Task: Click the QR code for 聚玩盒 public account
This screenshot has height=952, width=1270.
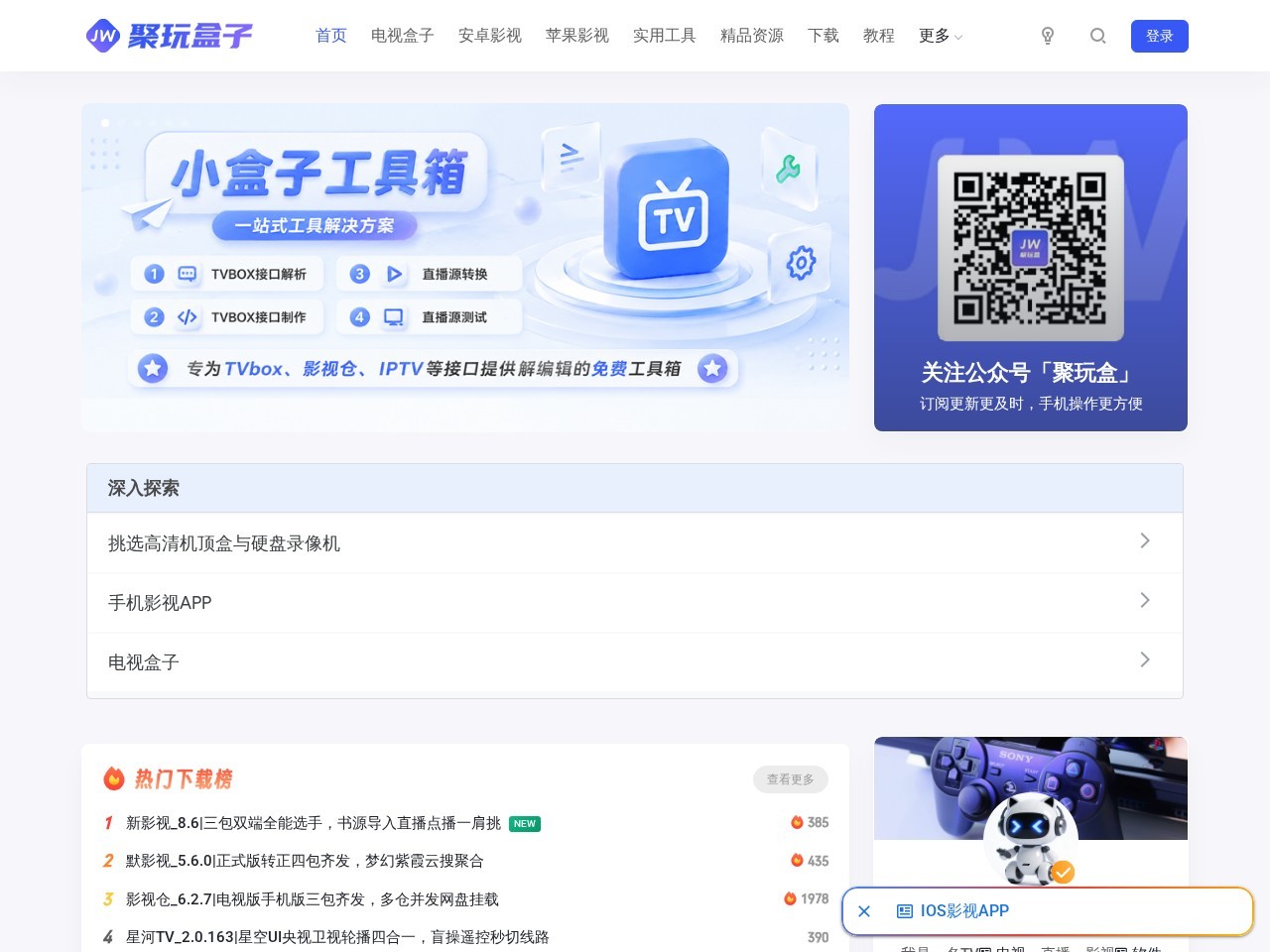Action: (x=1031, y=248)
